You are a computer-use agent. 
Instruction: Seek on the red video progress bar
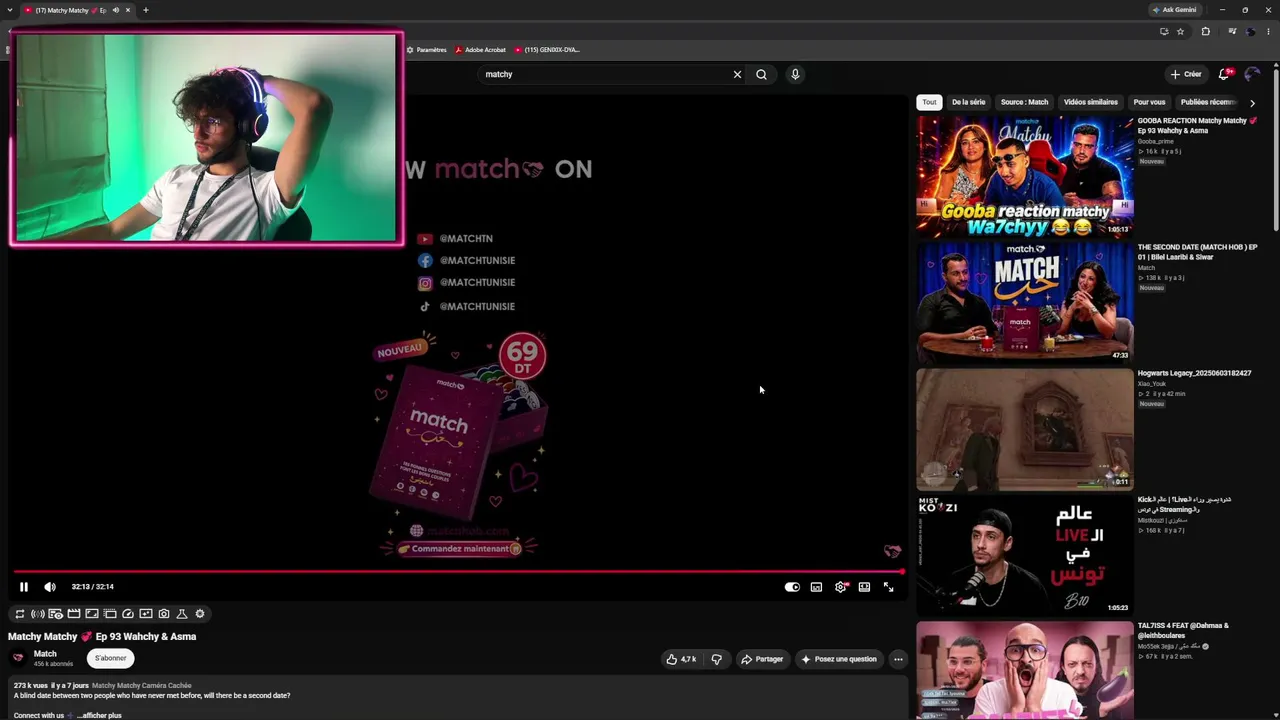[x=458, y=572]
